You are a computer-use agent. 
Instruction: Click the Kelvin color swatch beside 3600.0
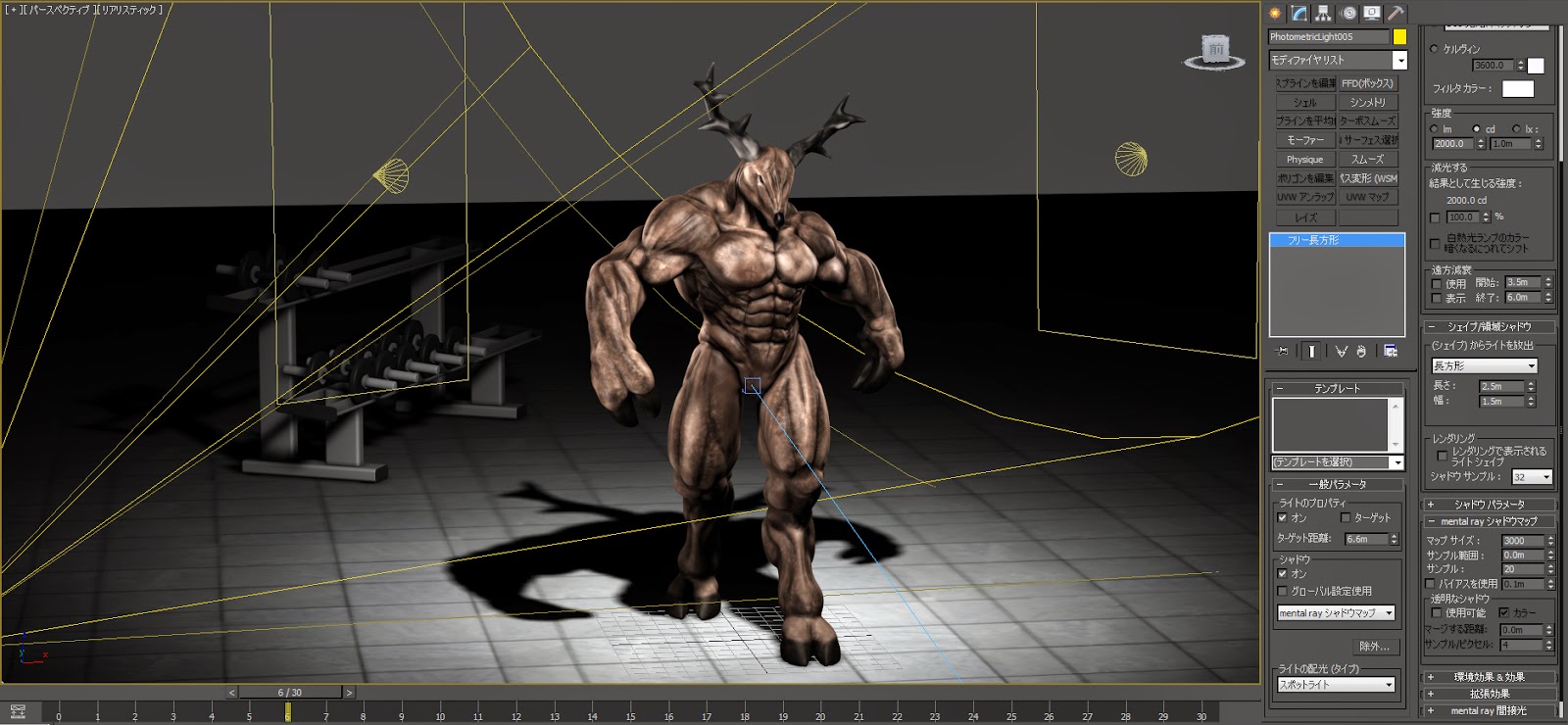coord(1537,66)
